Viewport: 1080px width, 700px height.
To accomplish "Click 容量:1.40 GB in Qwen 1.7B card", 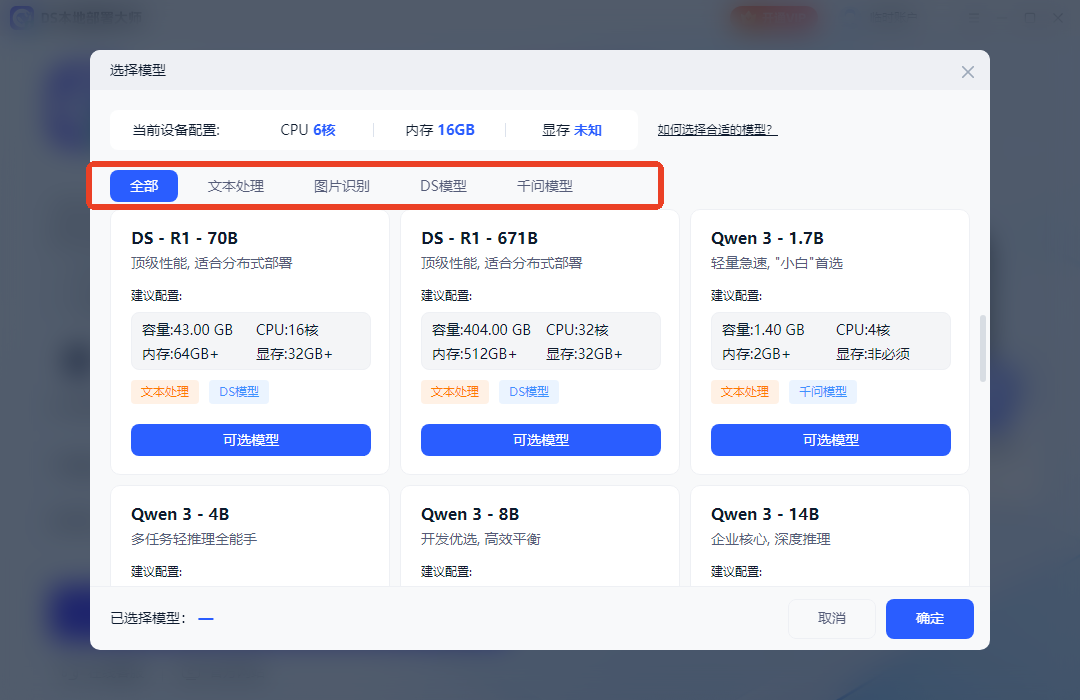I will tap(763, 330).
